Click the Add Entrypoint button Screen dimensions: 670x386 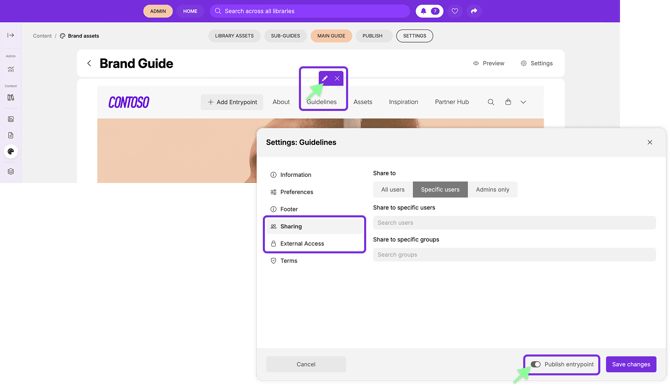(x=232, y=102)
